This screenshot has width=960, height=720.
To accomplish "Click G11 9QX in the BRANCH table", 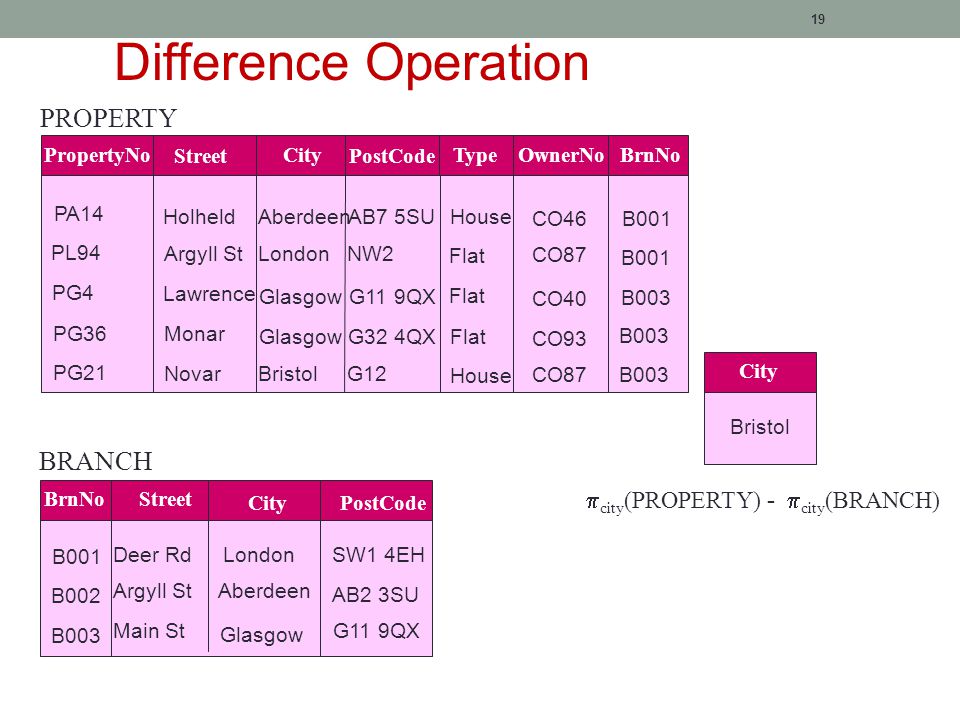I will click(376, 631).
